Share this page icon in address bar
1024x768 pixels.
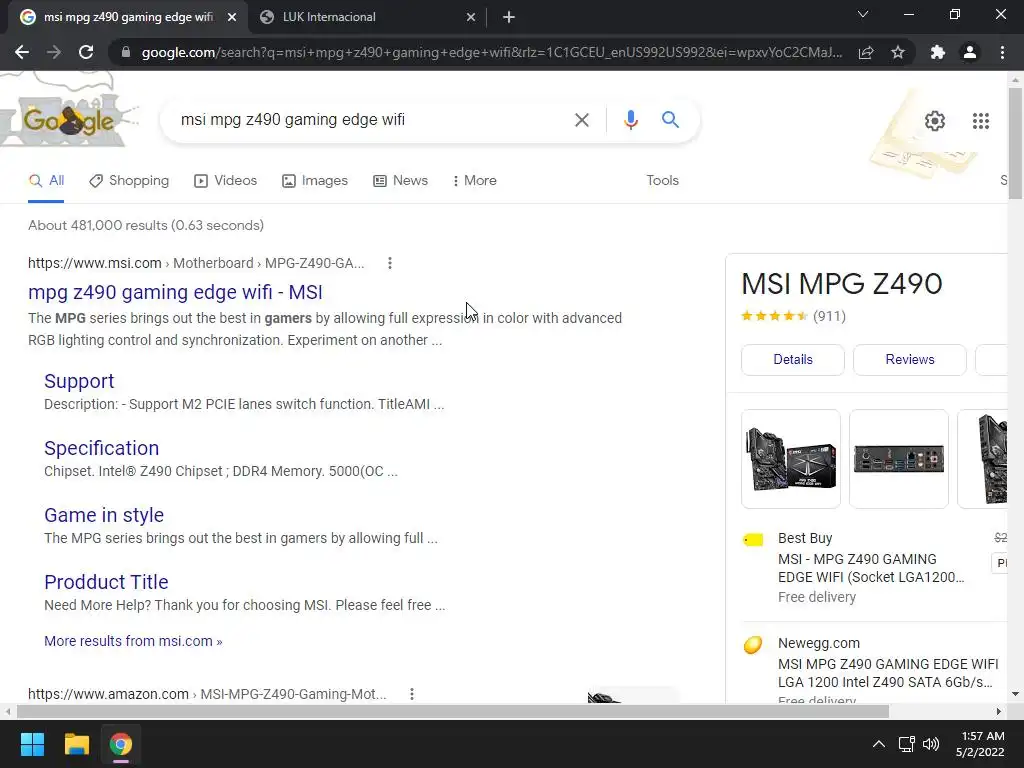pyautogui.click(x=866, y=52)
